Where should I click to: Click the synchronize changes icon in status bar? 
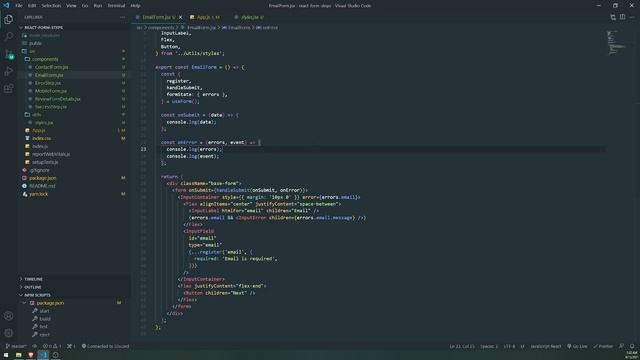[34, 346]
